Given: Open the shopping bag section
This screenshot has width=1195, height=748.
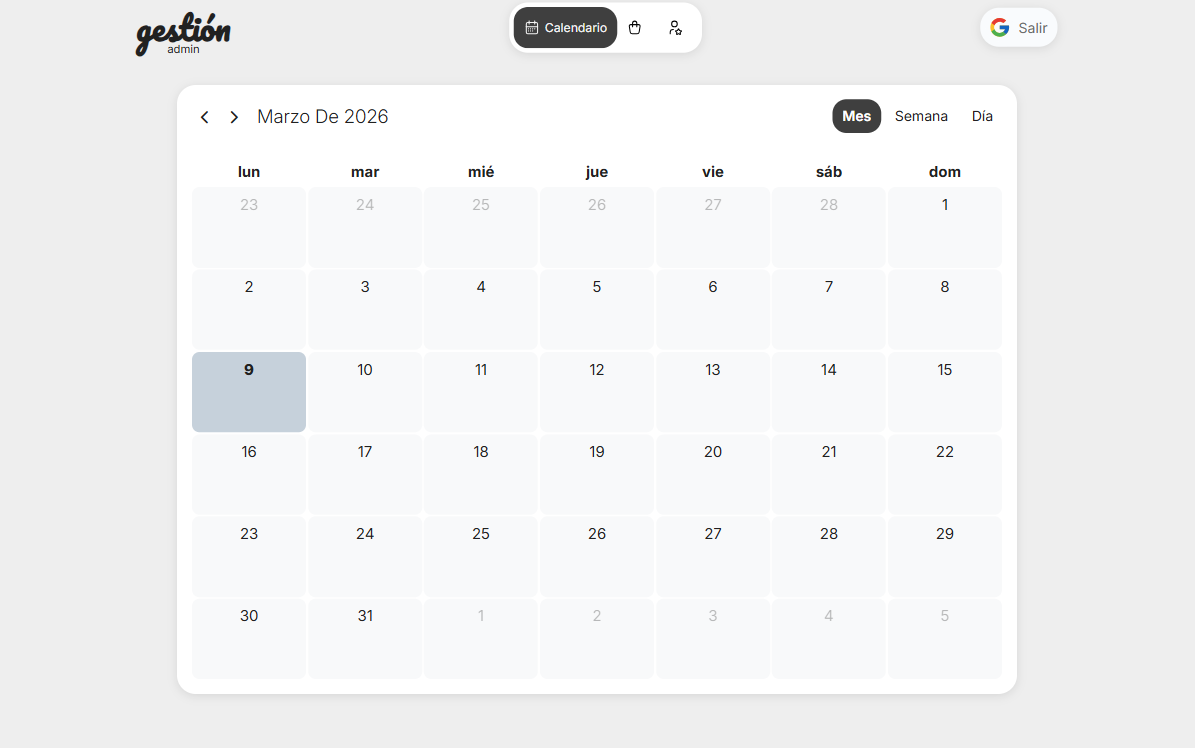Looking at the screenshot, I should coord(634,28).
